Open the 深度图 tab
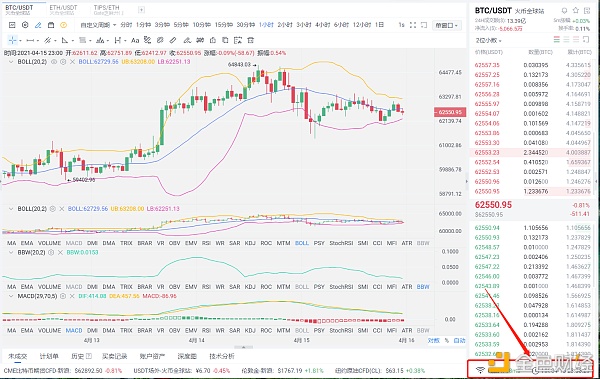 pos(187,356)
